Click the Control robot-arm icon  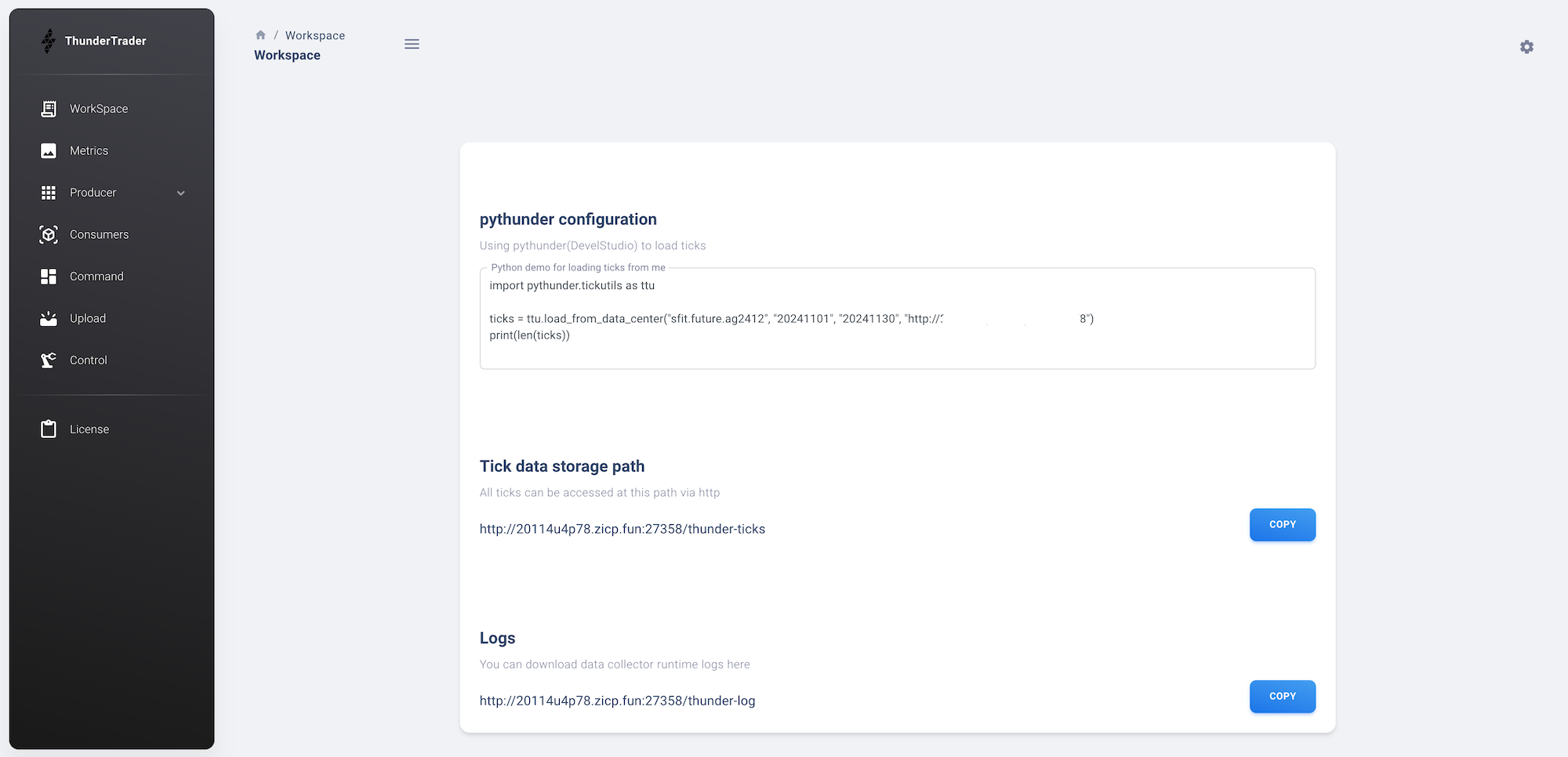coord(49,360)
